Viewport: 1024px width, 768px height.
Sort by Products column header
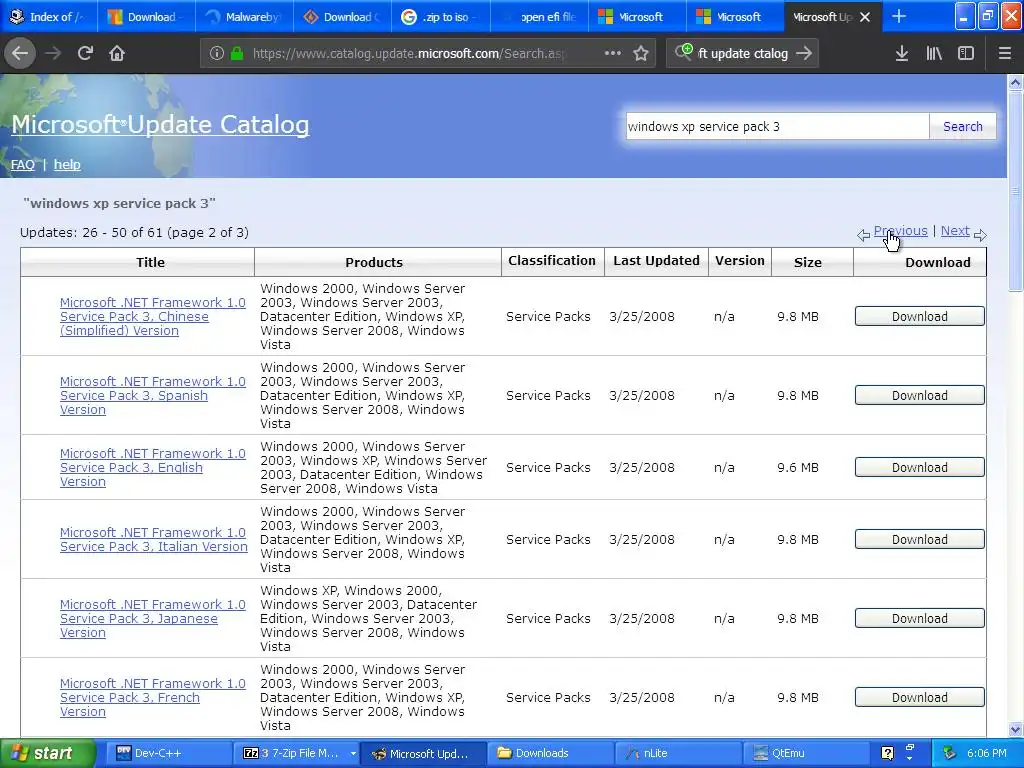(x=374, y=263)
